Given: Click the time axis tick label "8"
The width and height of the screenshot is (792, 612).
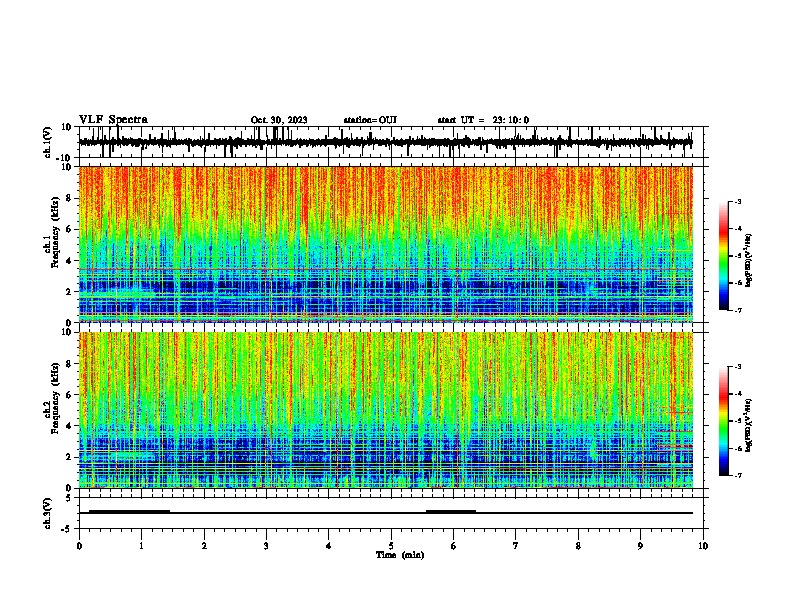Looking at the screenshot, I should 578,546.
